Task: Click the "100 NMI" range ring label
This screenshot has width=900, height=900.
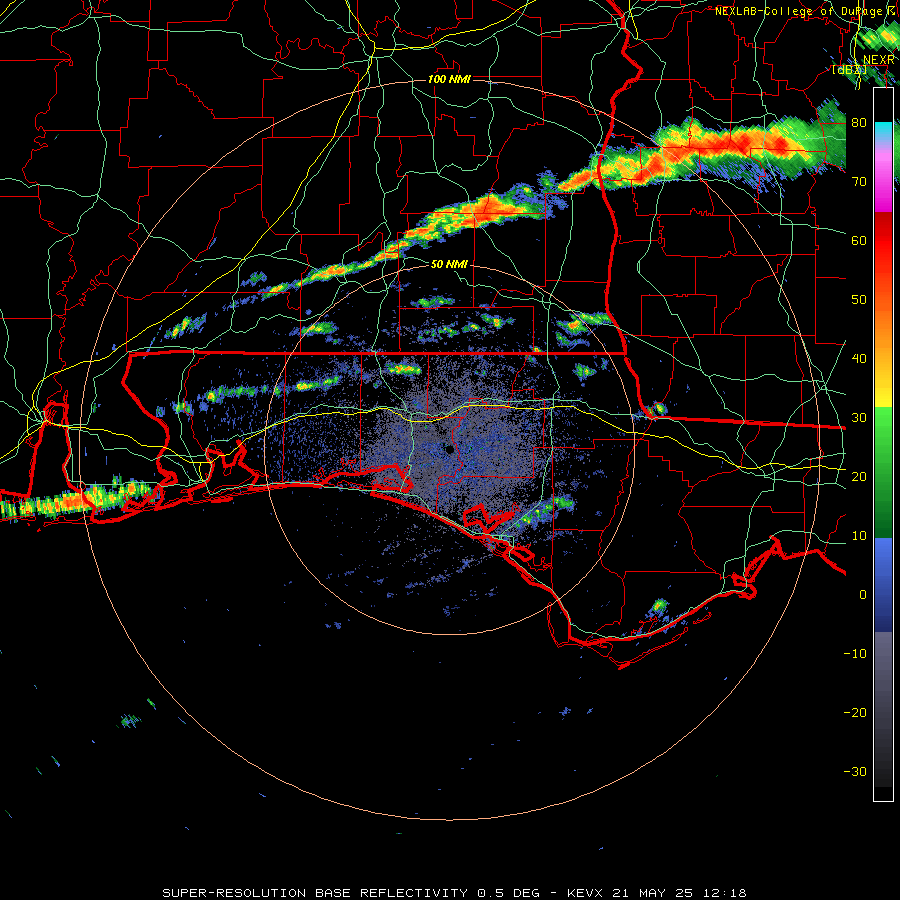Action: (x=449, y=79)
